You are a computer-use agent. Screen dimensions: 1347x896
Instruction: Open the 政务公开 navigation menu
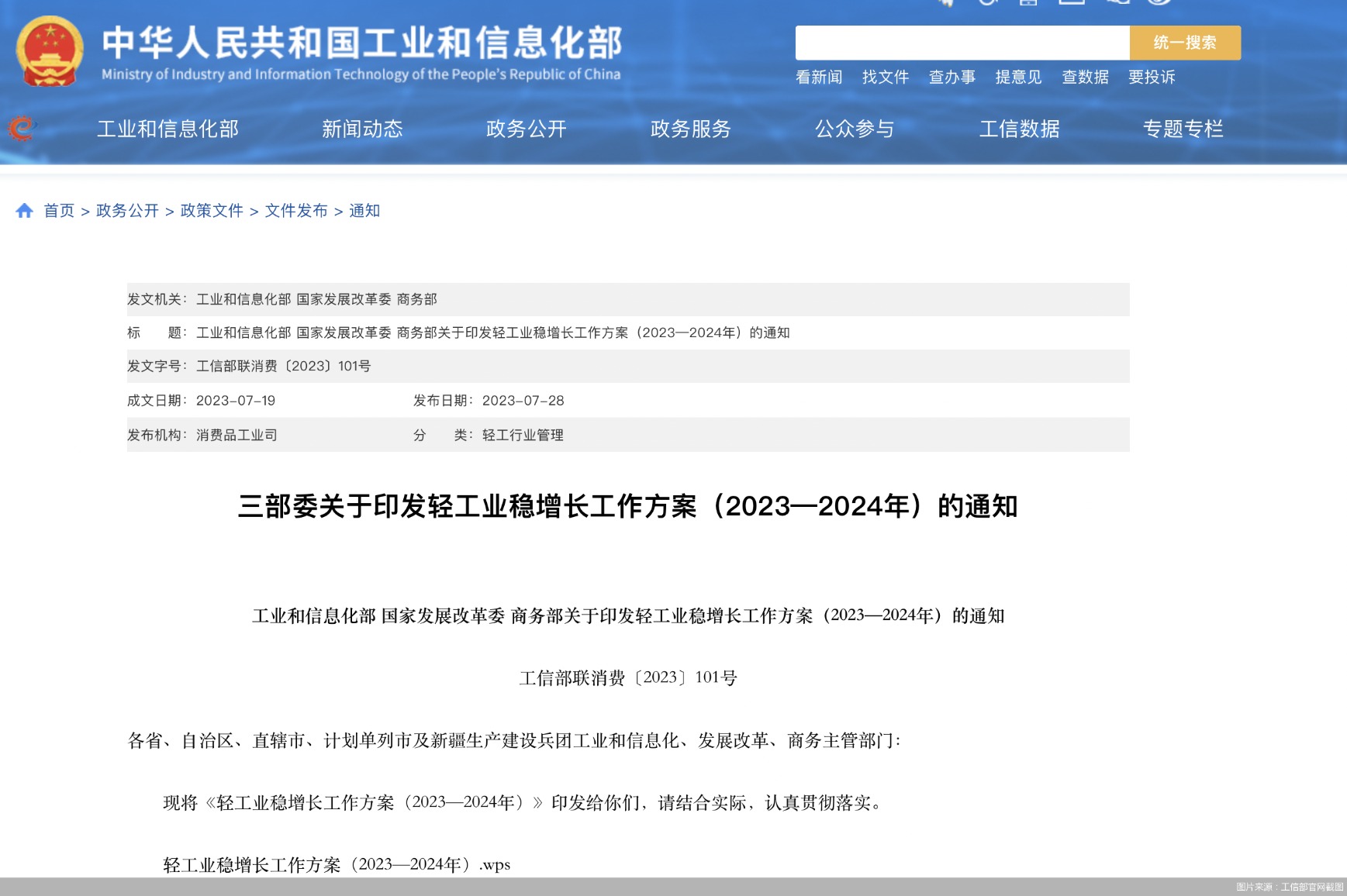click(527, 129)
